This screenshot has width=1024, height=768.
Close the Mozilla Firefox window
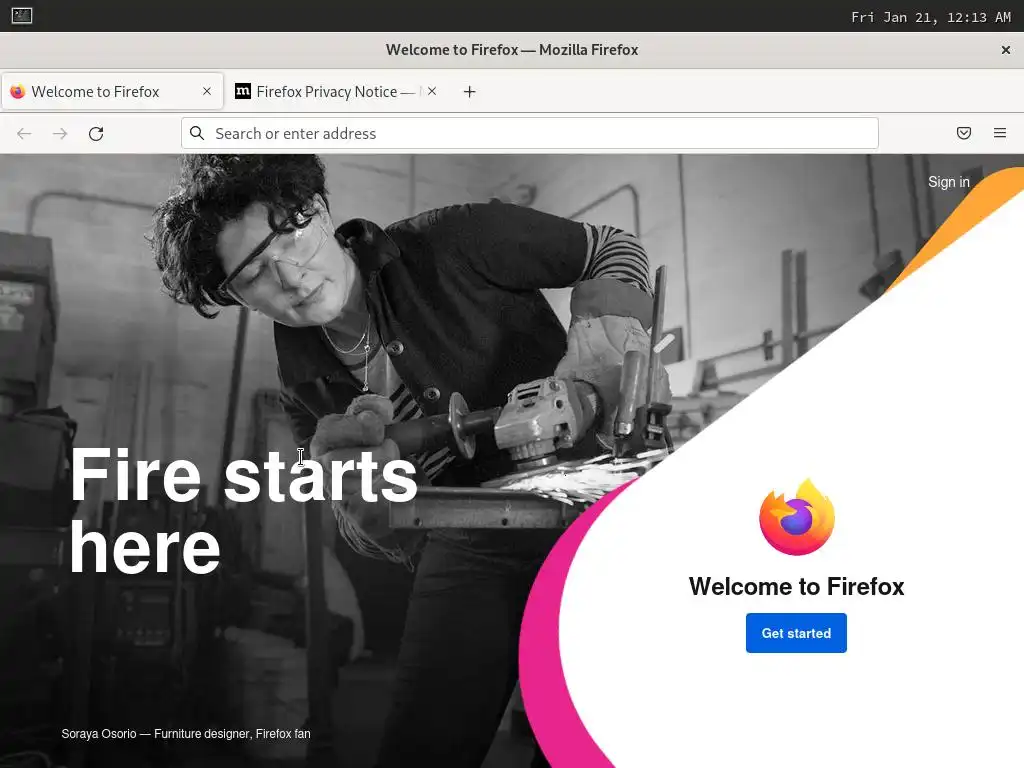click(1006, 50)
